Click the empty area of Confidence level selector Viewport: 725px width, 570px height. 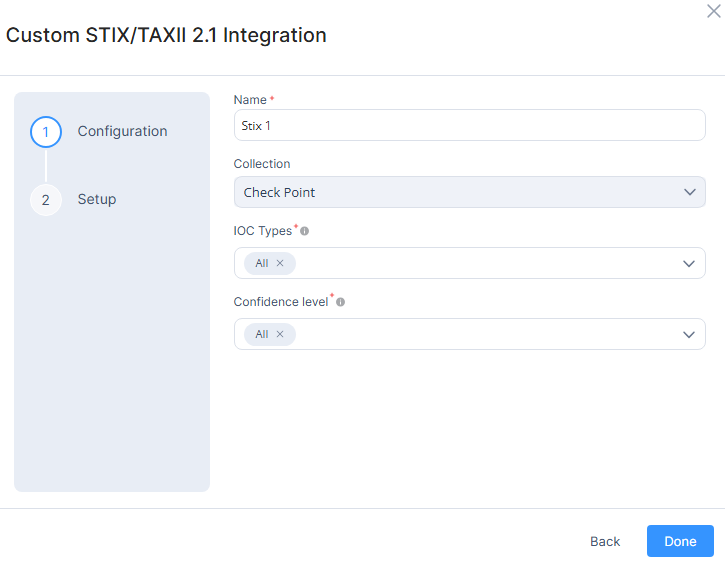point(480,334)
